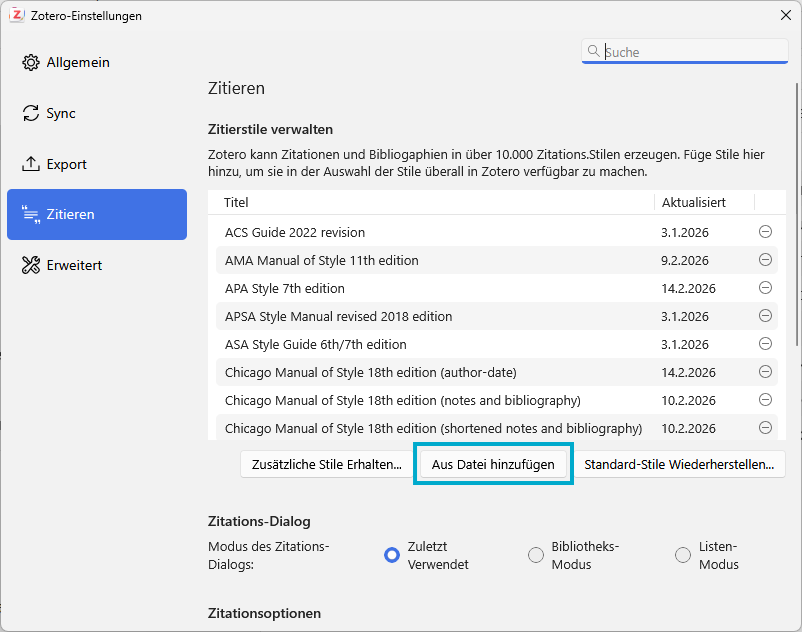Viewport: 802px width, 632px height.
Task: Open the Allgemein settings pane
Action: pyautogui.click(x=97, y=62)
